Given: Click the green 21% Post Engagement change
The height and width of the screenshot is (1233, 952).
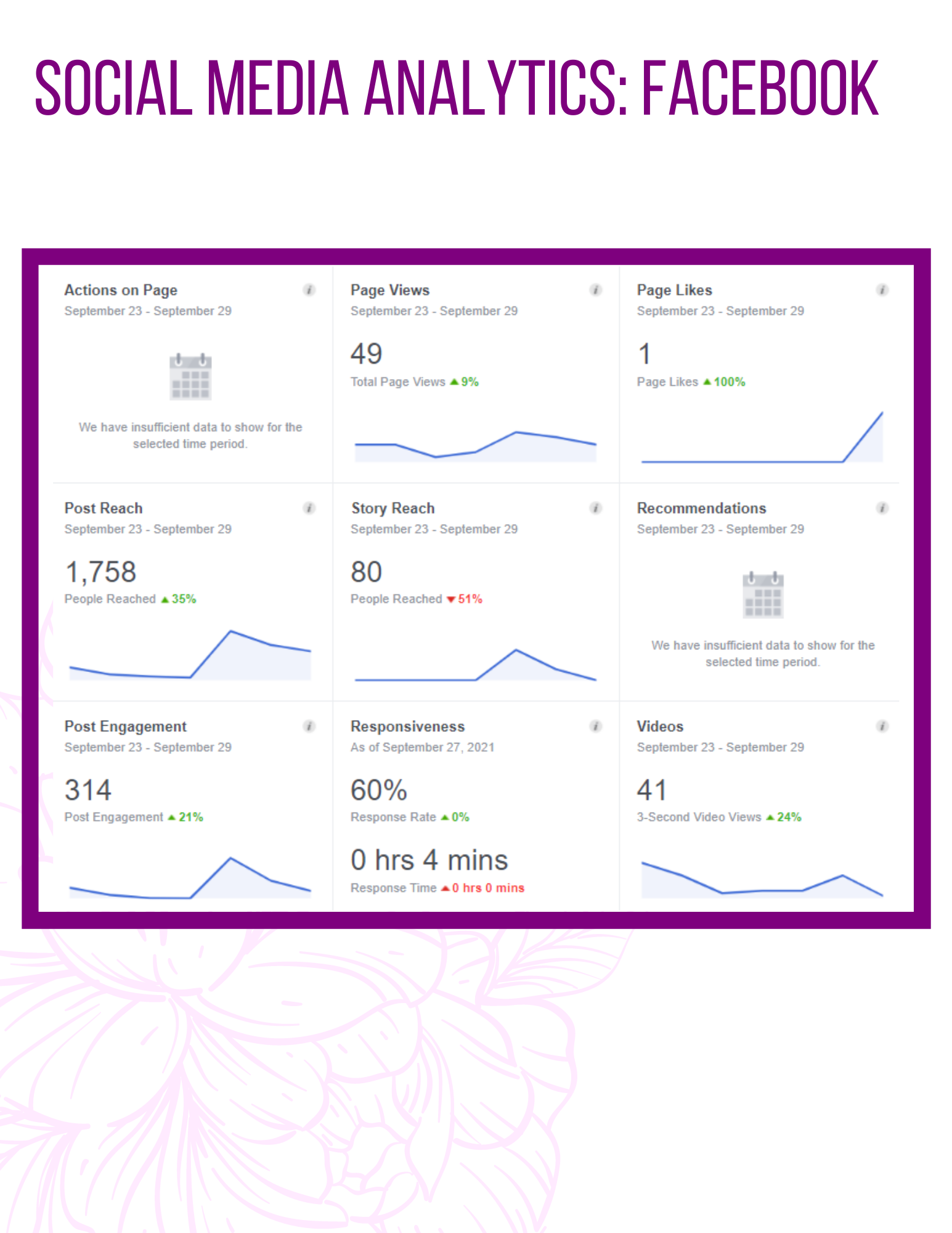Looking at the screenshot, I should click(x=185, y=817).
